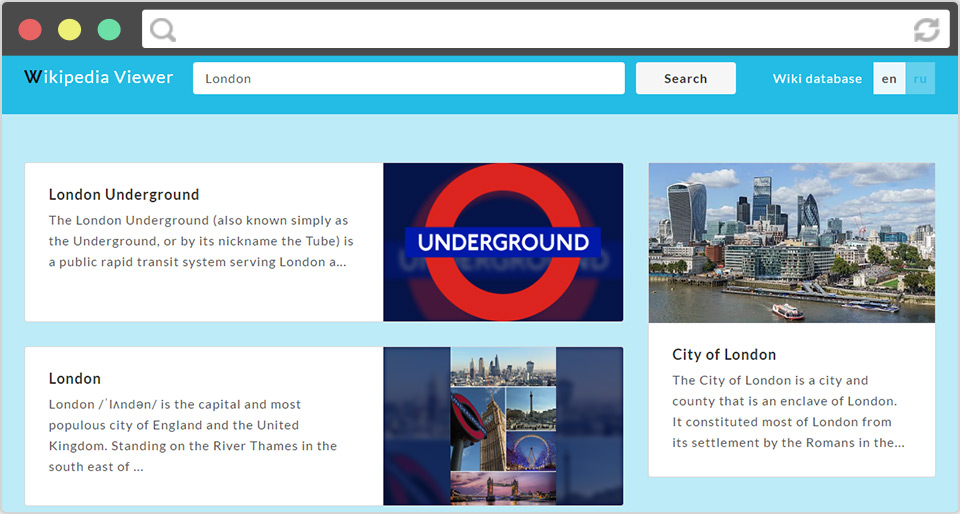Open the London article title
Viewport: 960px width, 514px height.
pos(75,379)
